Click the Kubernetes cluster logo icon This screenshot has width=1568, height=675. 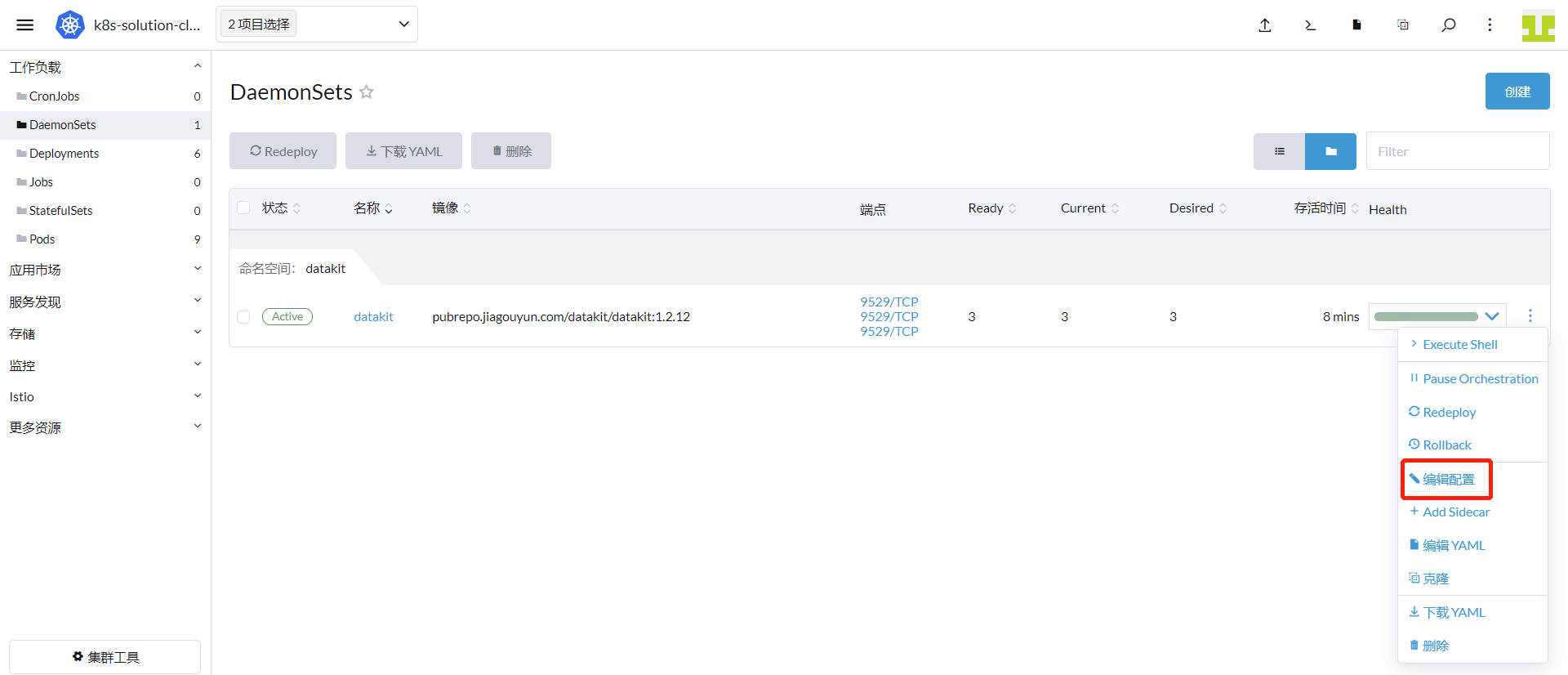[70, 25]
